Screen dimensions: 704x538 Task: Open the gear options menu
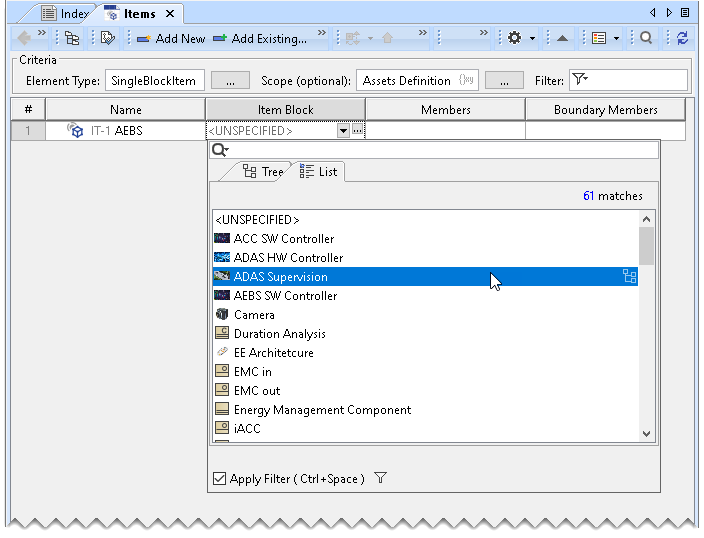515,38
